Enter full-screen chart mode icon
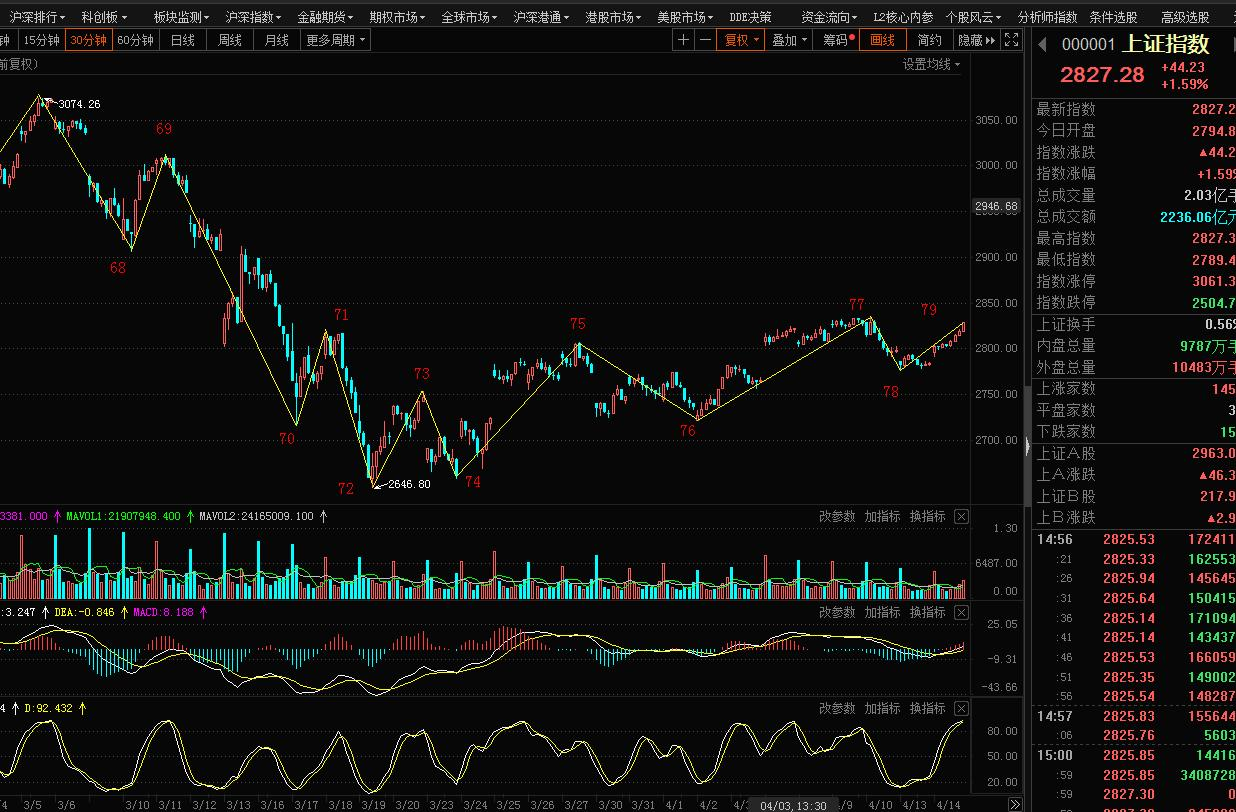This screenshot has width=1236, height=812. (1012, 40)
